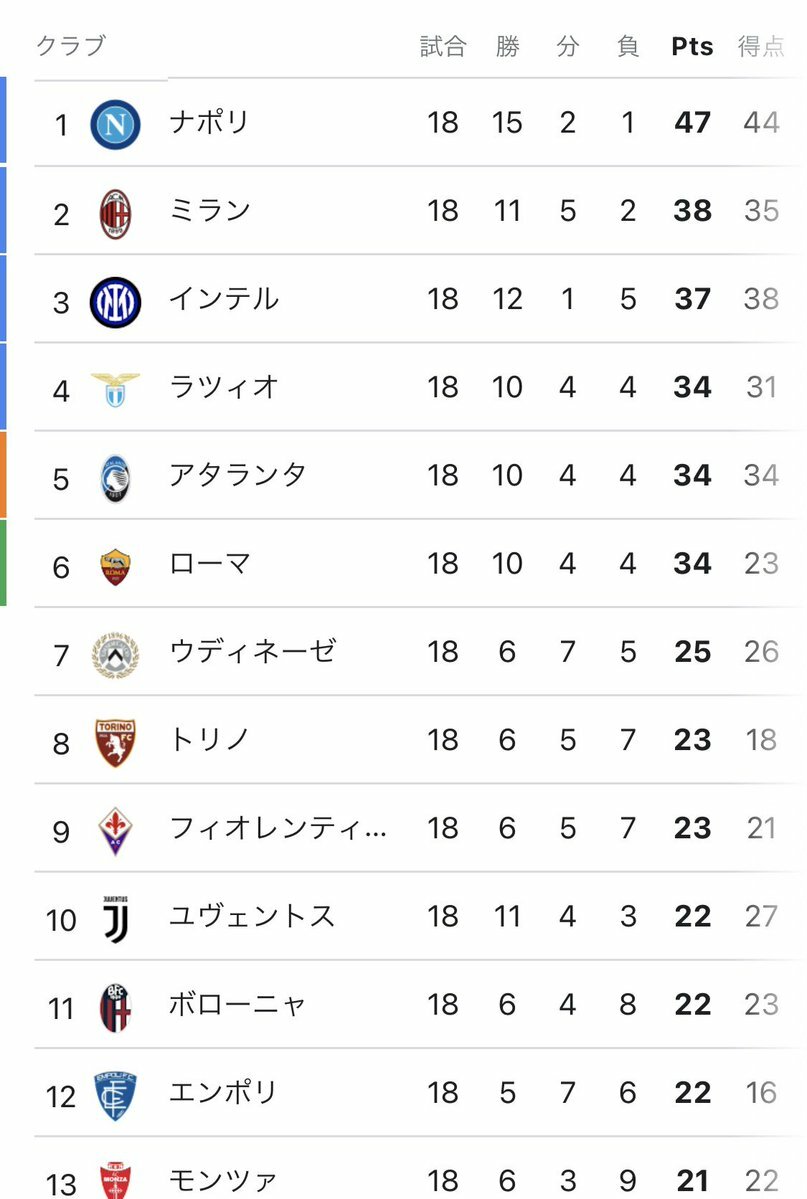Select the Bologna club crest

[x=115, y=1006]
